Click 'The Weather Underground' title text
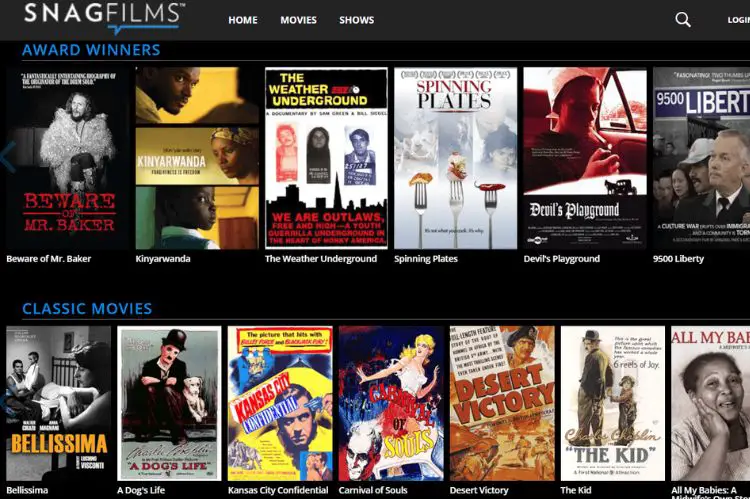Screen dimensions: 750x499 click(321, 259)
